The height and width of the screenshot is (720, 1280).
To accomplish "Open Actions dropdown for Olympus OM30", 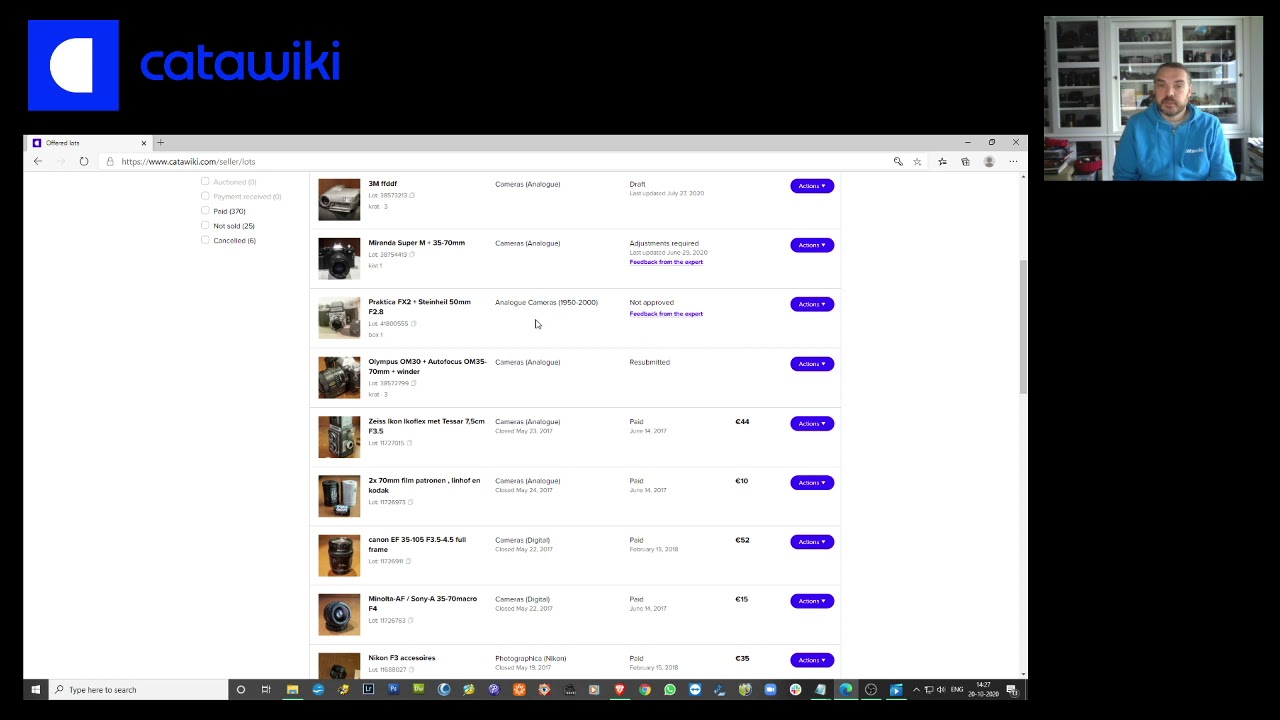I will pyautogui.click(x=812, y=364).
